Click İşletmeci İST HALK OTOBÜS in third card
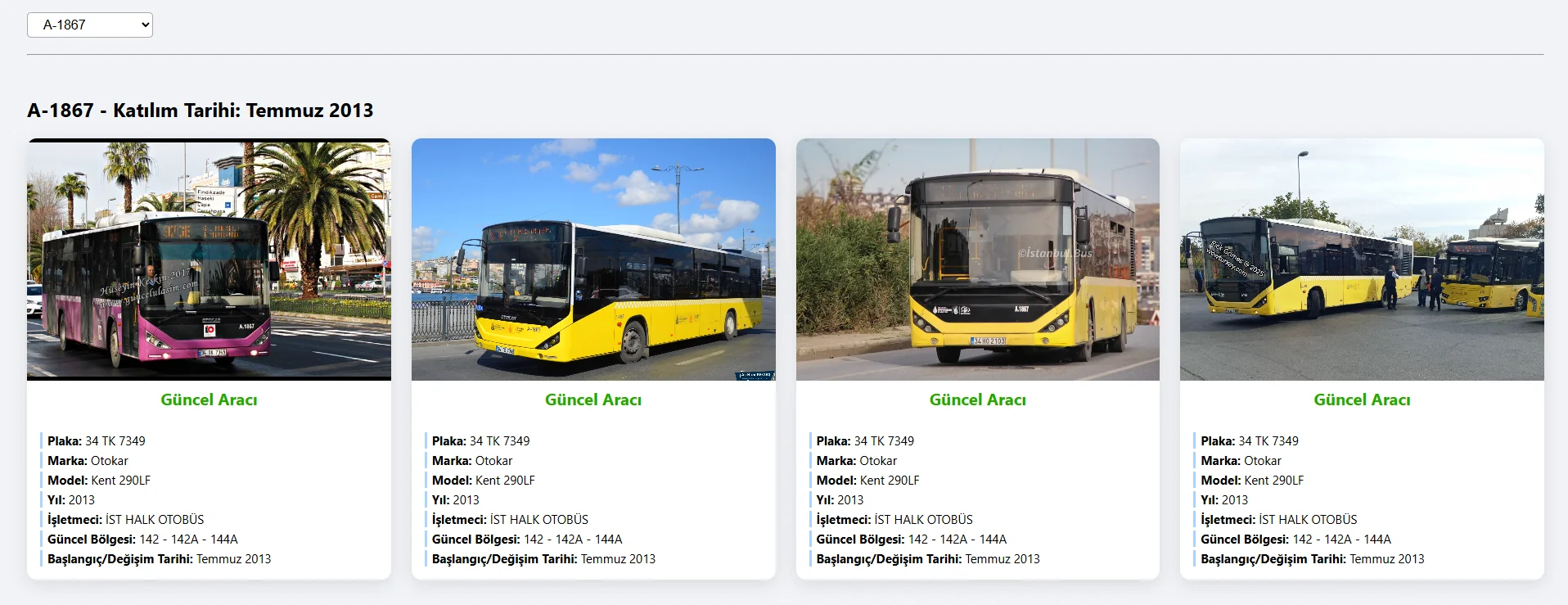Screen dimensions: 1568x605 [x=894, y=519]
